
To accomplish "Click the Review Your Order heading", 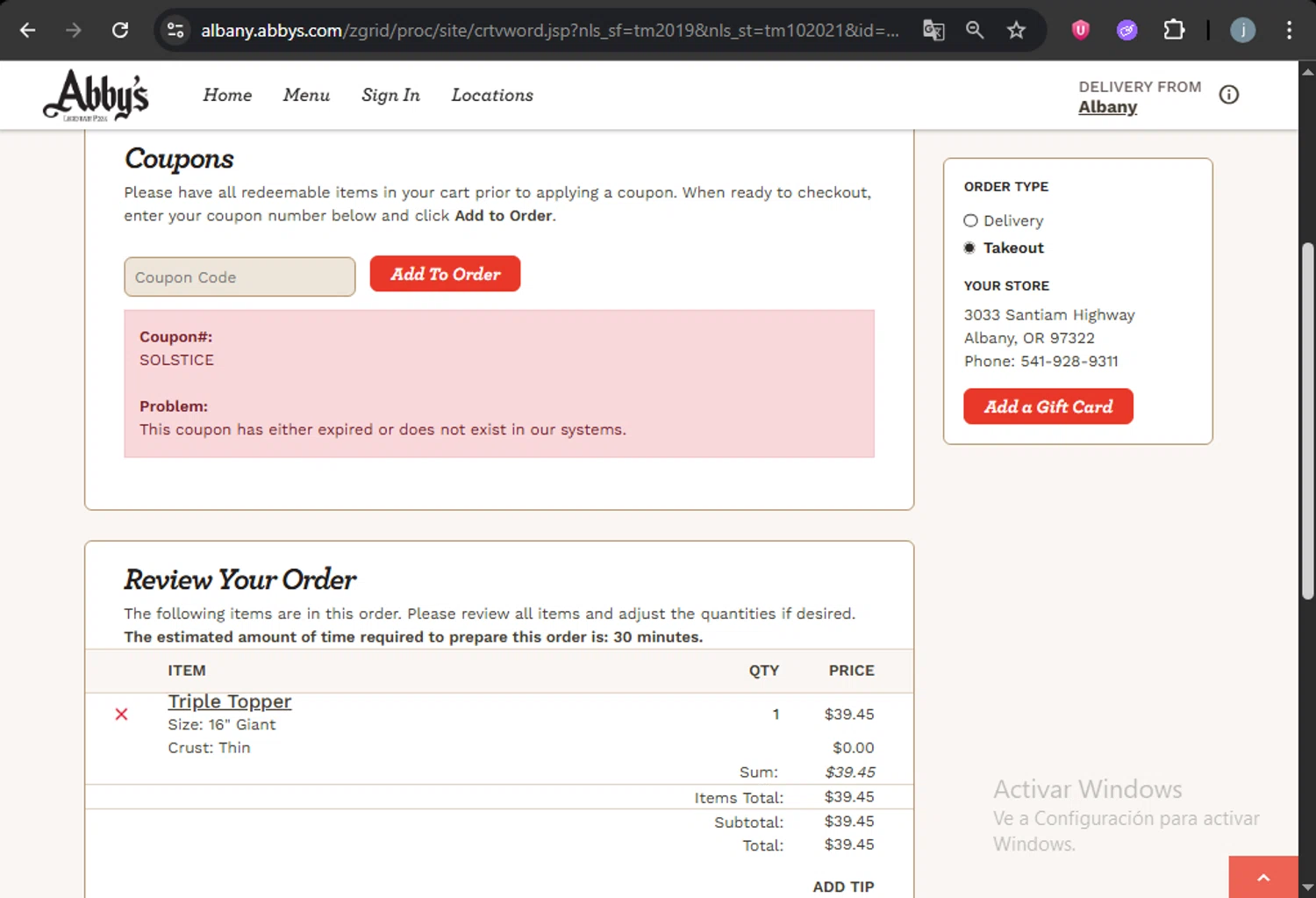I will coord(240,580).
